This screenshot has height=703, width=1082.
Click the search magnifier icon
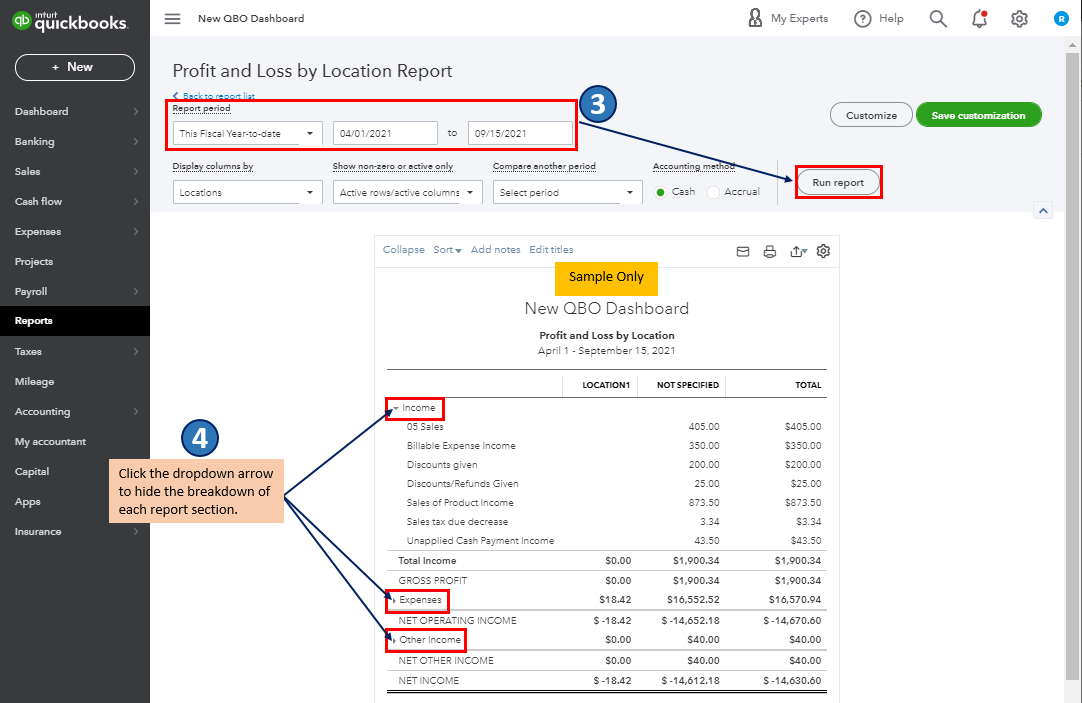938,19
